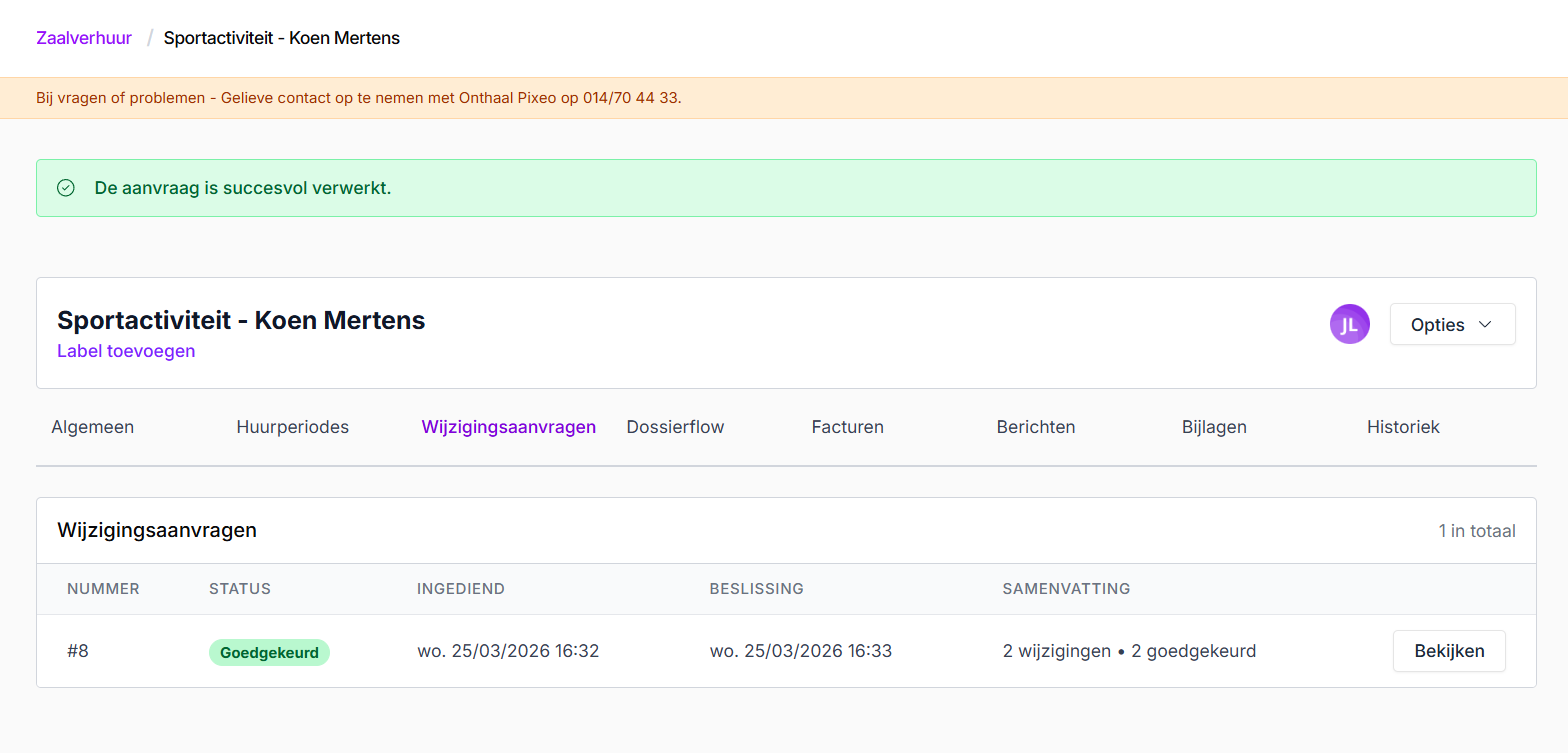This screenshot has height=753, width=1568.
Task: Switch to the Berichten tab
Action: coord(1035,427)
